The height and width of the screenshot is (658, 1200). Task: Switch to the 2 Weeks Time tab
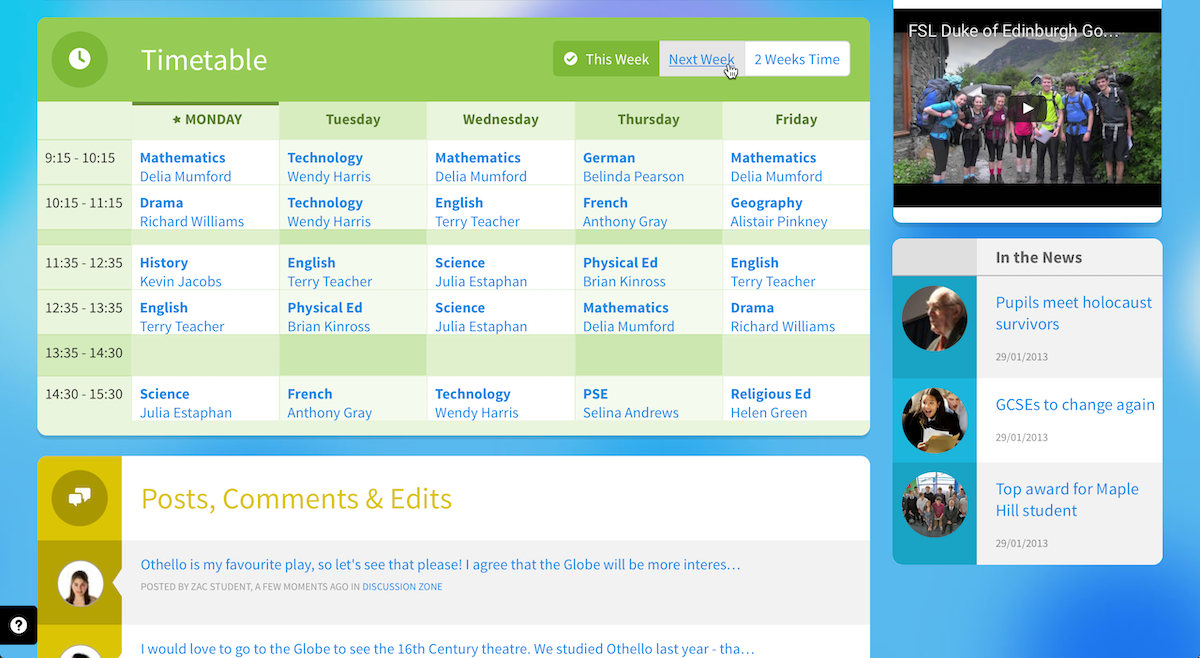(797, 59)
